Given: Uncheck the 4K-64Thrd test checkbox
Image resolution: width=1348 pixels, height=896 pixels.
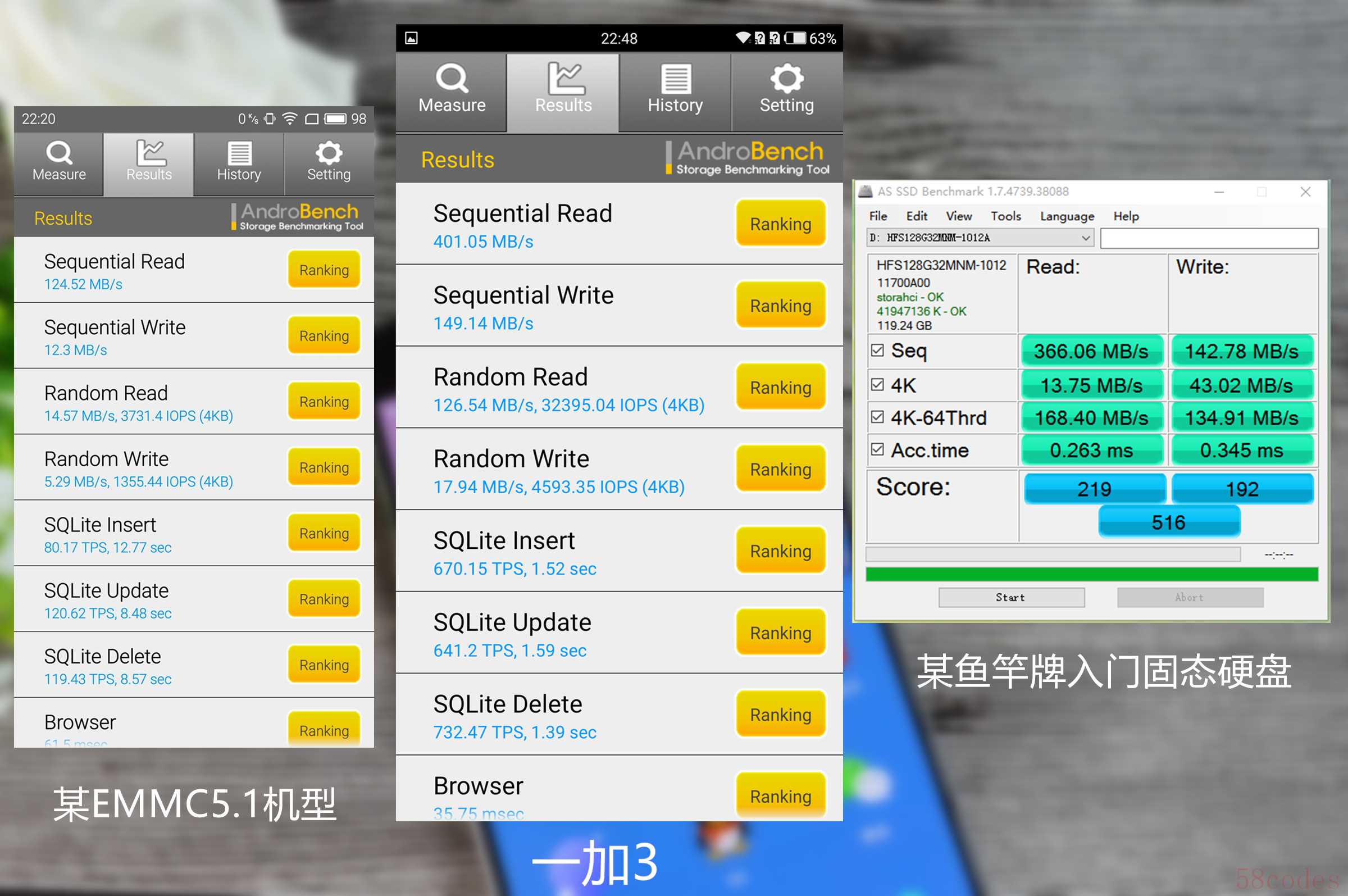Looking at the screenshot, I should (x=877, y=417).
